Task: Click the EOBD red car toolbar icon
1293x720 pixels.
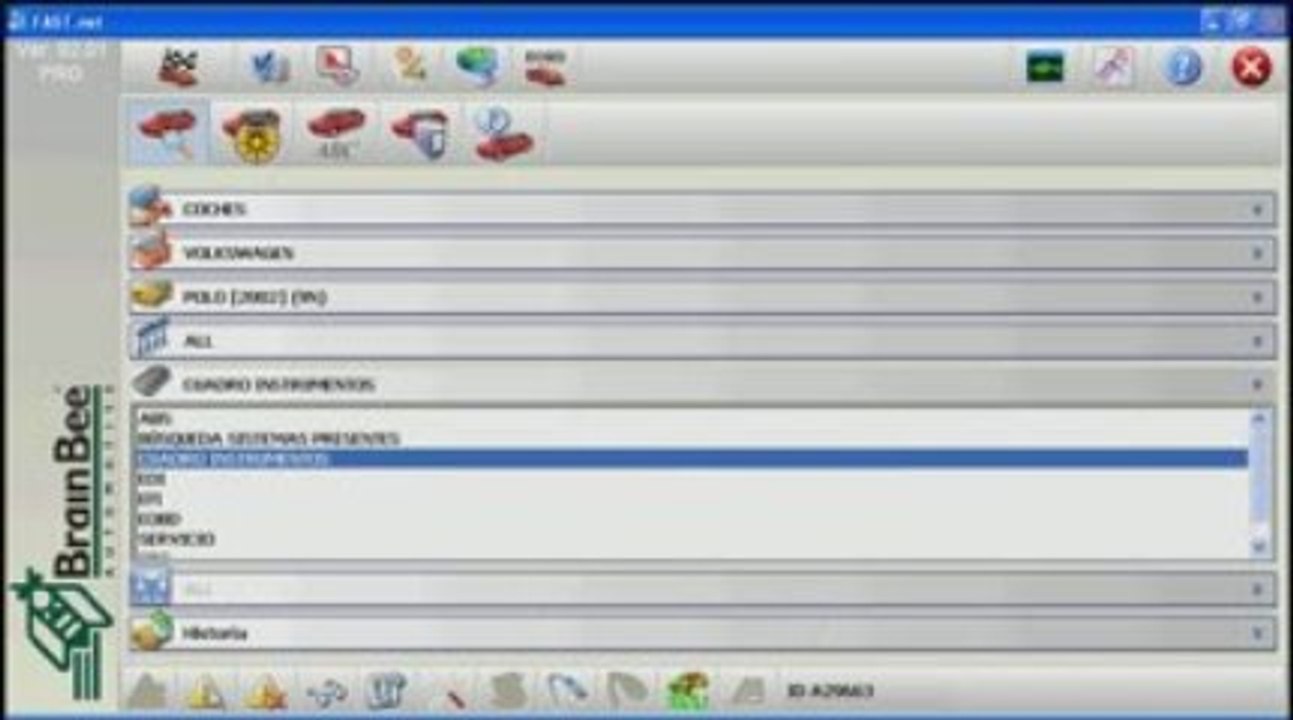Action: point(545,67)
